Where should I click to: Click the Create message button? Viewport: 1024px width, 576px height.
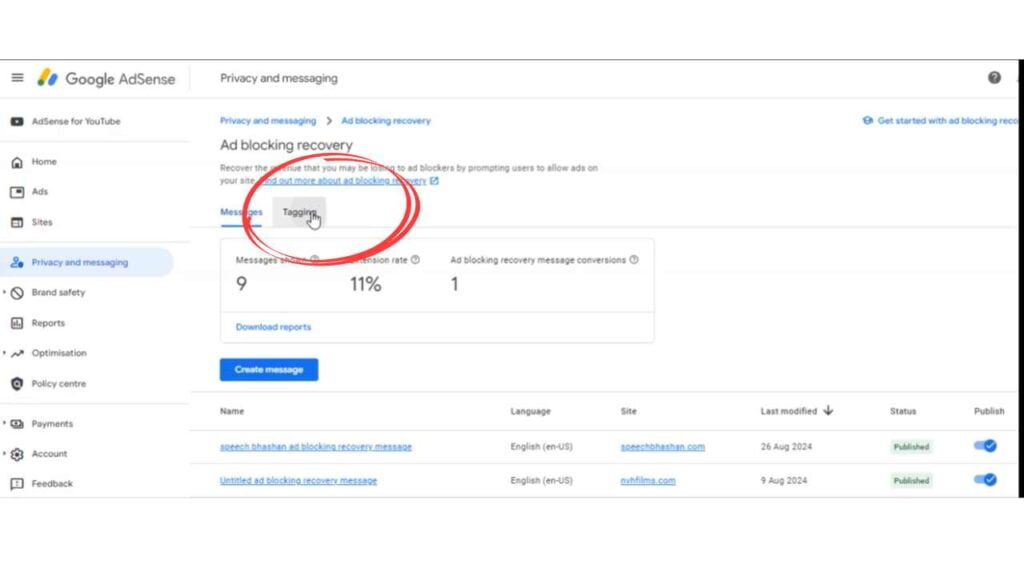(269, 370)
